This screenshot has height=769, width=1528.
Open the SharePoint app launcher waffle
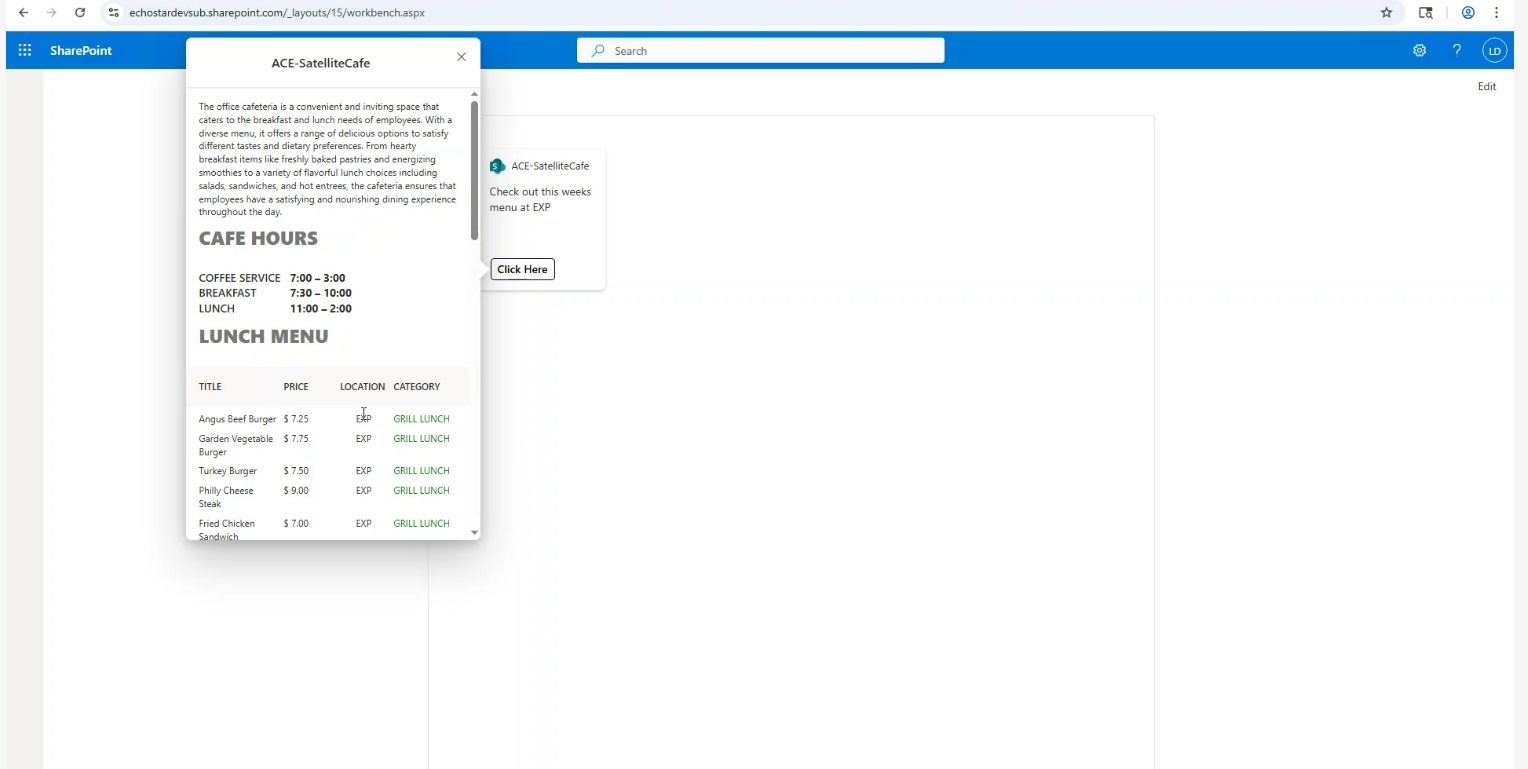[x=25, y=50]
